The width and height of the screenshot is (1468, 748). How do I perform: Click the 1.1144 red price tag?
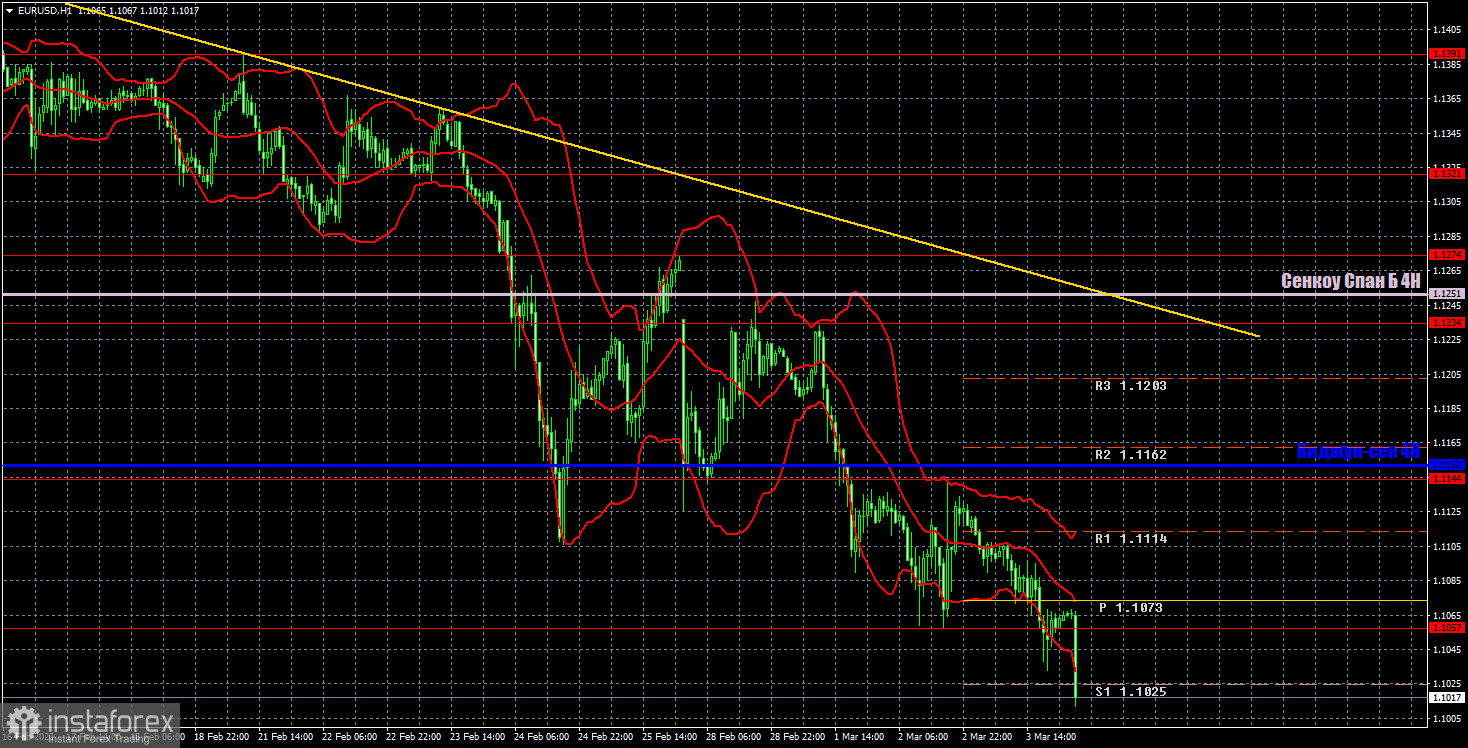click(x=1447, y=478)
